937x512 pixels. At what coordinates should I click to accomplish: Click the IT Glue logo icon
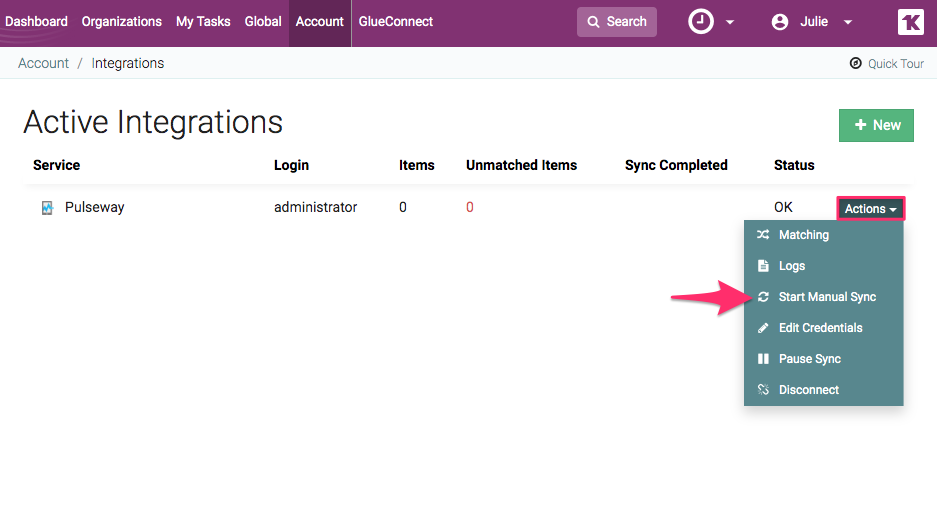pyautogui.click(x=910, y=22)
